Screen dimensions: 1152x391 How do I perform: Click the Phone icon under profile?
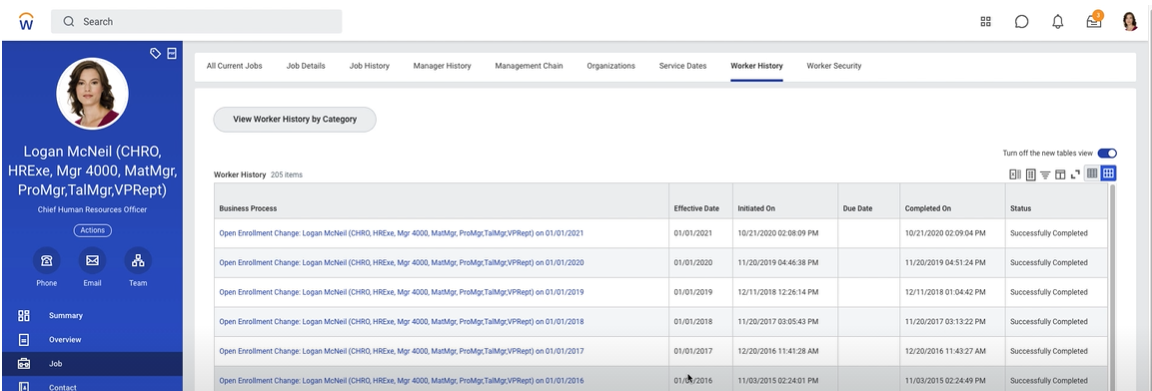(x=46, y=260)
